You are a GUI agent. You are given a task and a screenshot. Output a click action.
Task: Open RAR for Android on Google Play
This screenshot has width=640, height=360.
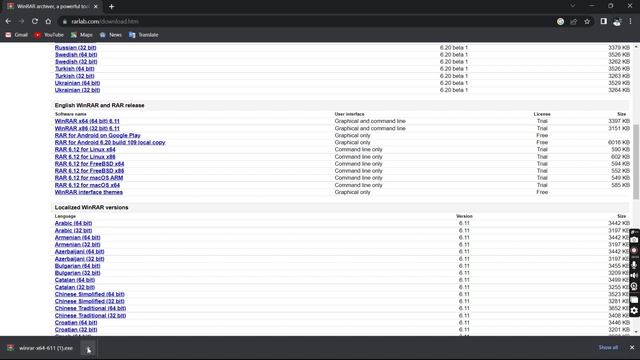[x=98, y=136]
